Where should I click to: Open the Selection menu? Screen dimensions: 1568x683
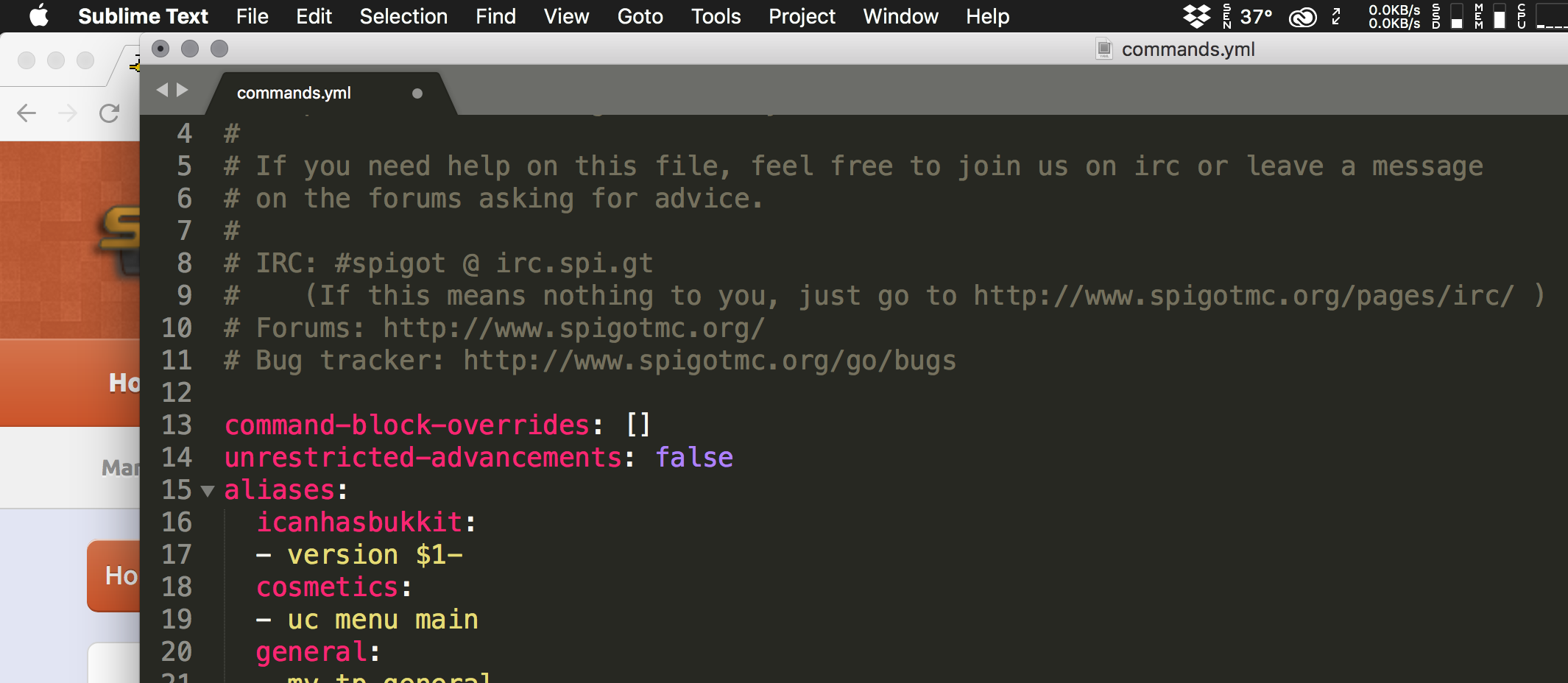click(x=403, y=16)
